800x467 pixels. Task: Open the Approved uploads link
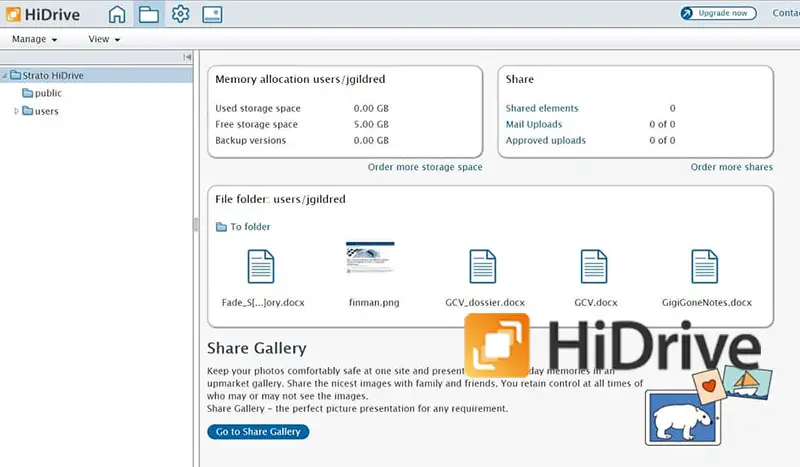pyautogui.click(x=545, y=140)
